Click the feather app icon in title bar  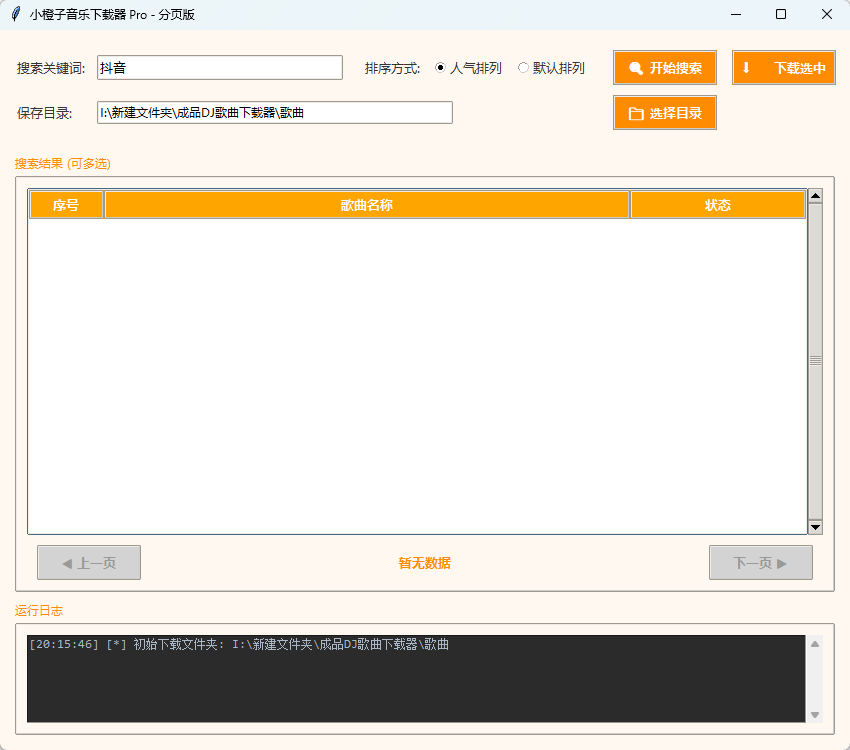[16, 14]
